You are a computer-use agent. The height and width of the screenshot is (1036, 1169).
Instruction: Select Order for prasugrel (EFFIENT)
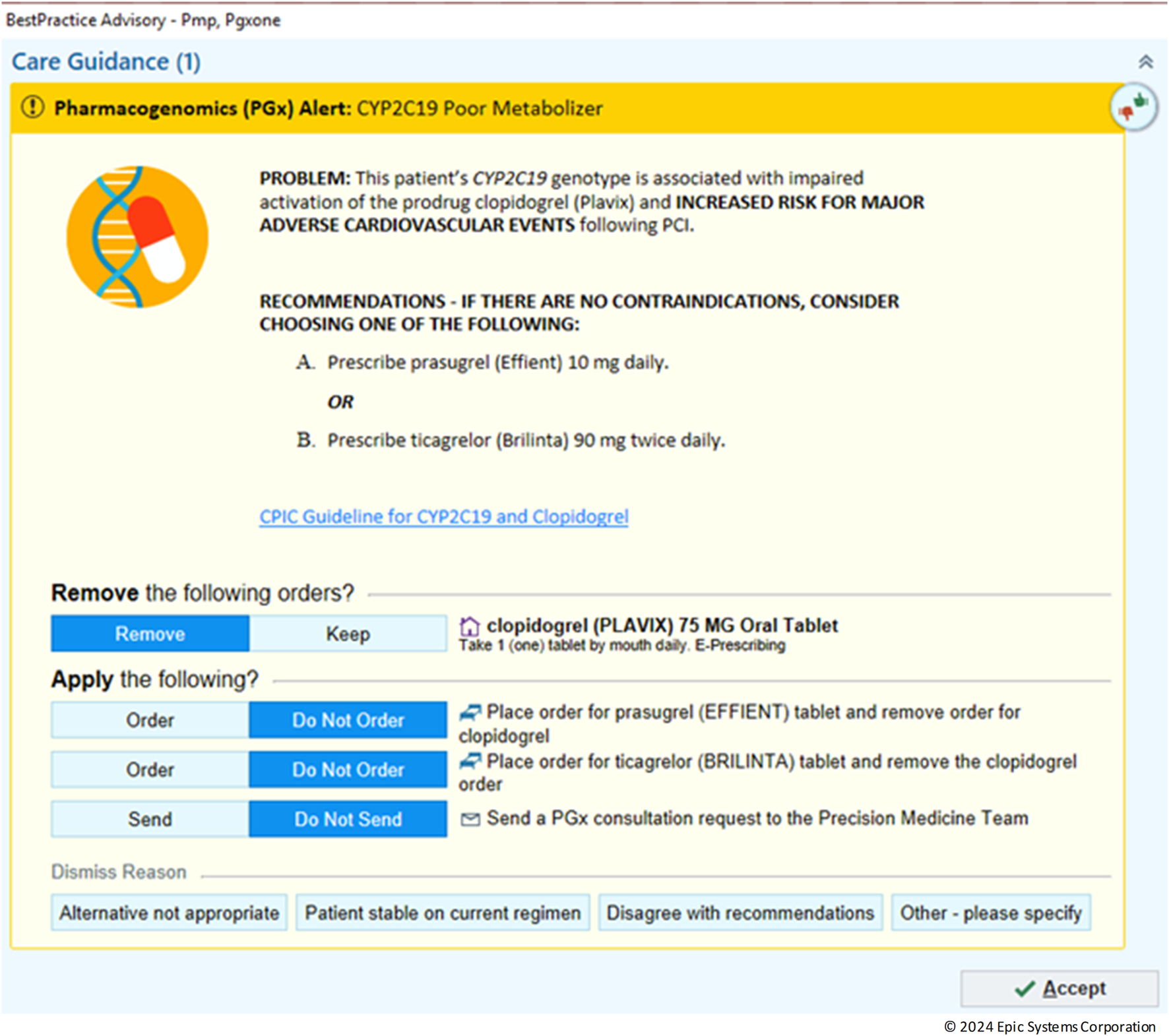tap(149, 719)
